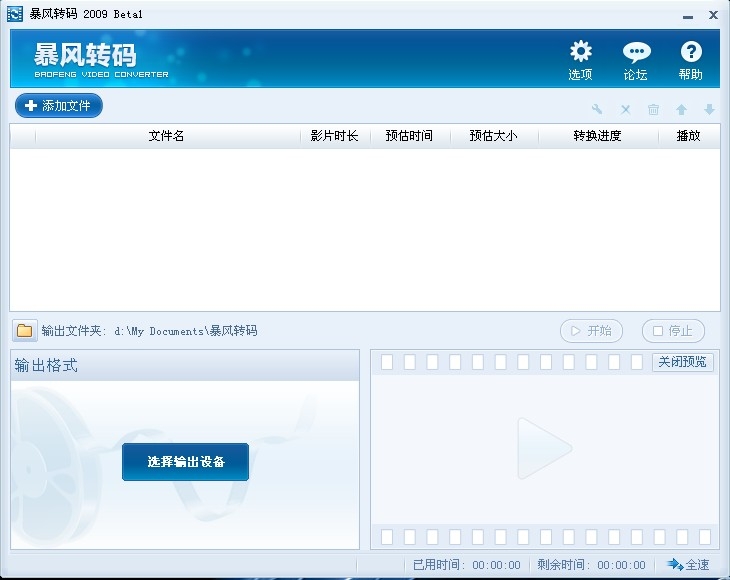Click the large play arrow in preview
Viewport: 730px width, 580px height.
pos(544,448)
